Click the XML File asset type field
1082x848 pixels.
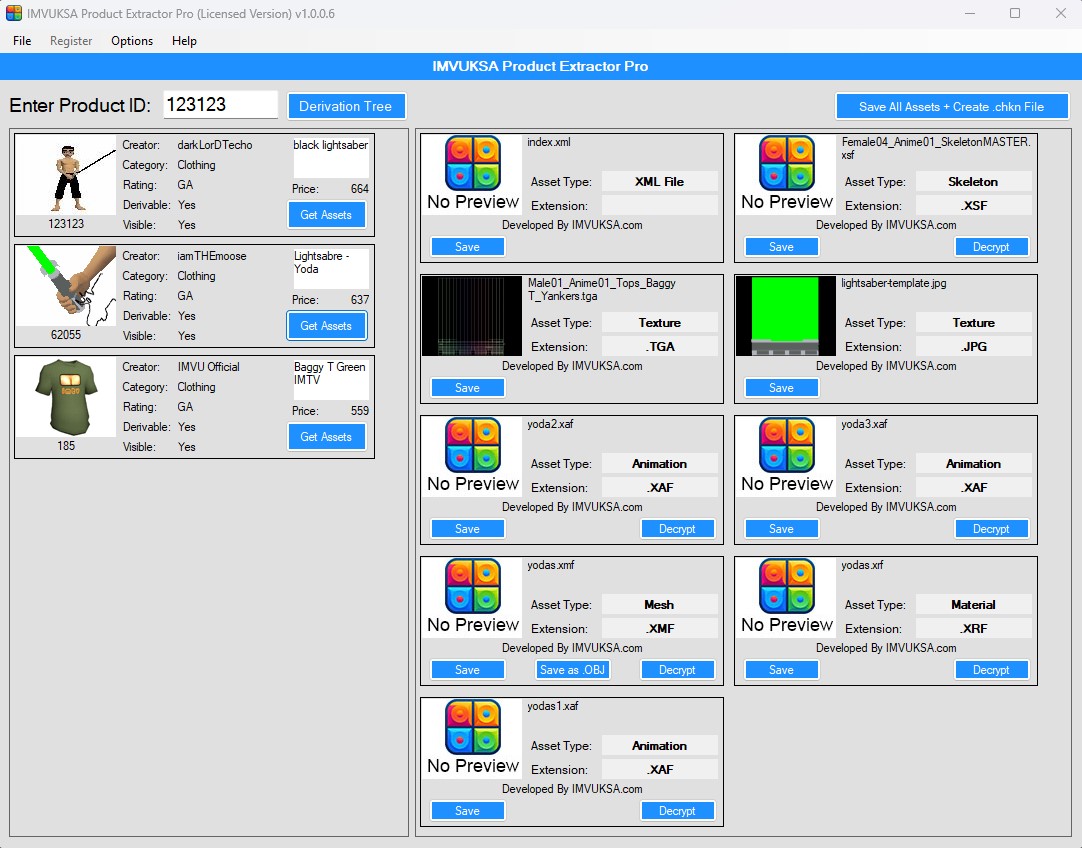[x=659, y=182]
